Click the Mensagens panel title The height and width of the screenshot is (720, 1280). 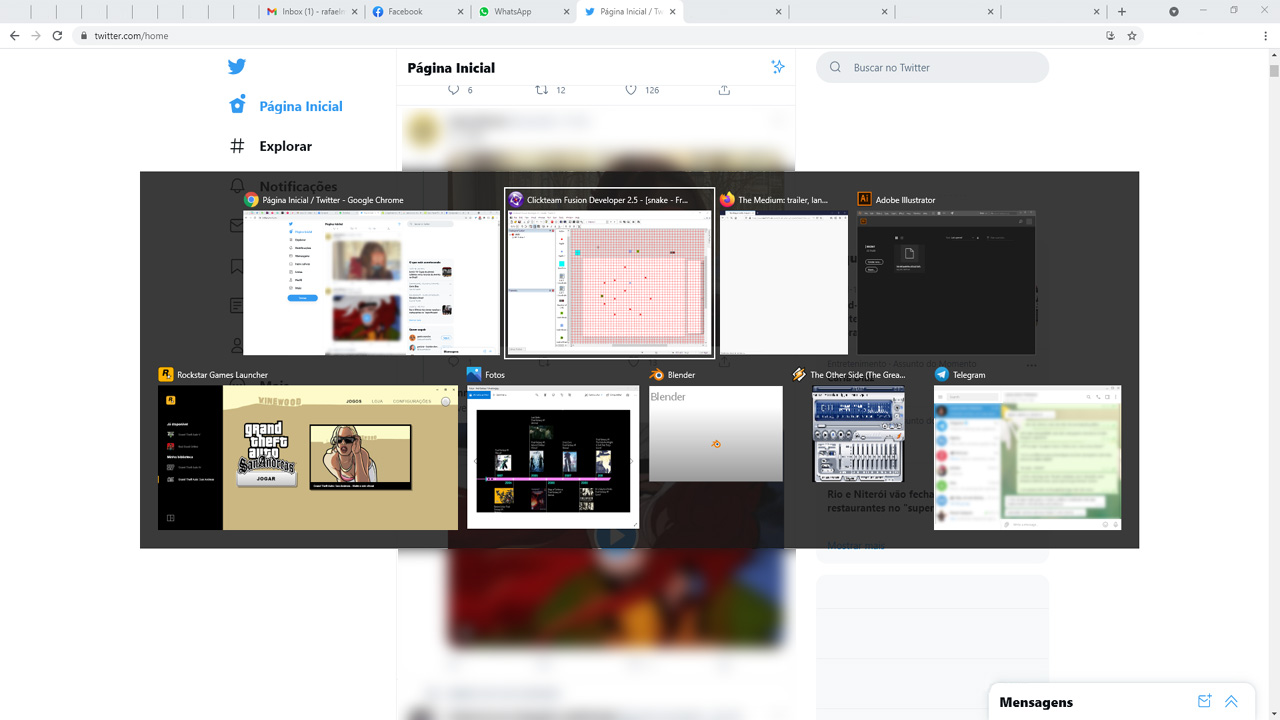click(x=1036, y=702)
